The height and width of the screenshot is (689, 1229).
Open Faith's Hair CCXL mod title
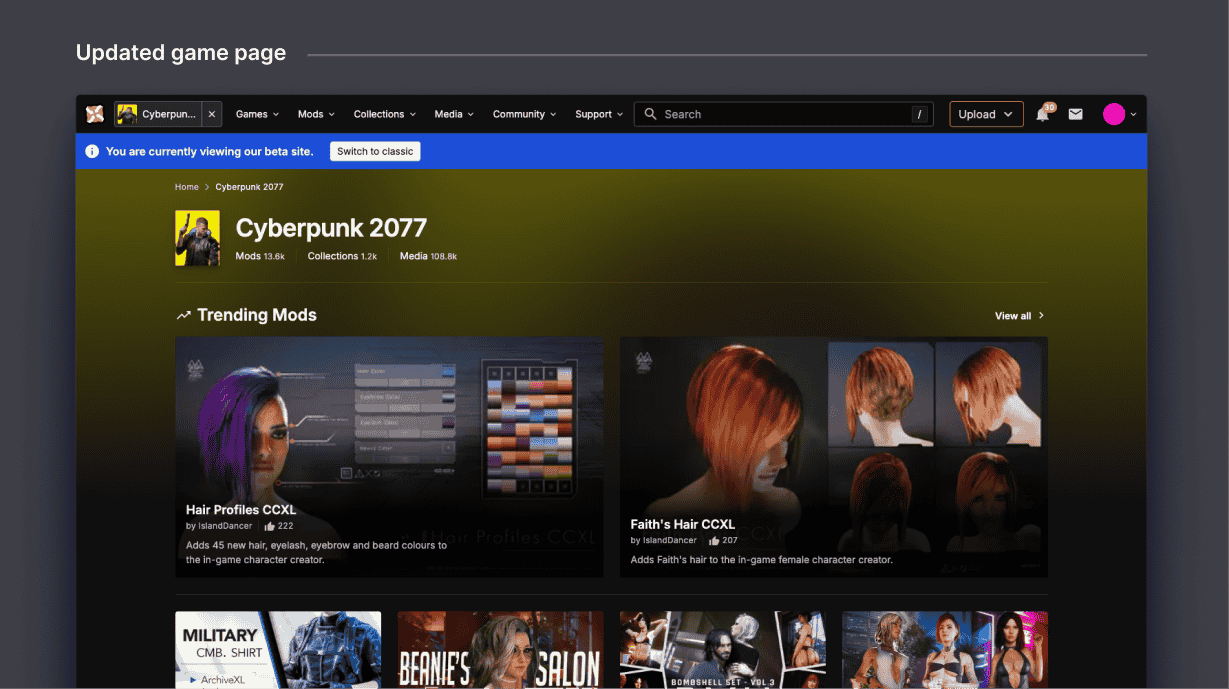coord(683,524)
